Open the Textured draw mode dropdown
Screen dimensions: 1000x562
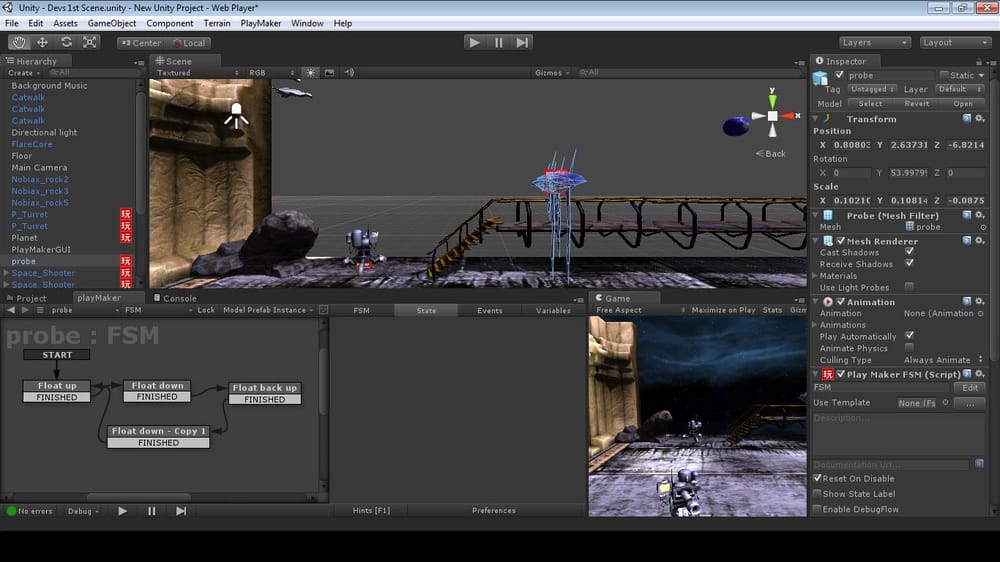(197, 73)
